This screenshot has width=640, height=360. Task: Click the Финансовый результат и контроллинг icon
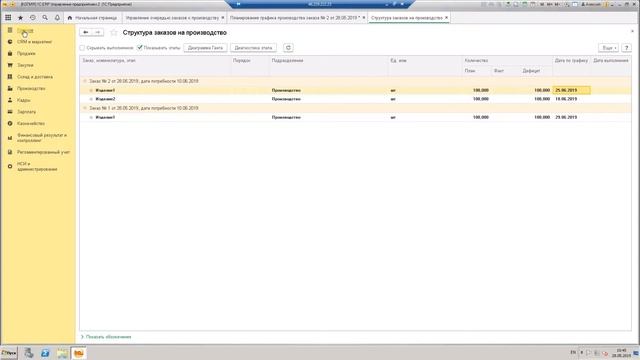pyautogui.click(x=10, y=138)
